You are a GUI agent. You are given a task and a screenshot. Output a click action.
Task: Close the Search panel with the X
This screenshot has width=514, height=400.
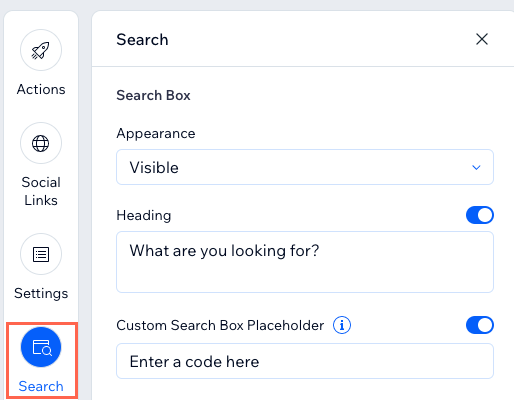tap(482, 39)
